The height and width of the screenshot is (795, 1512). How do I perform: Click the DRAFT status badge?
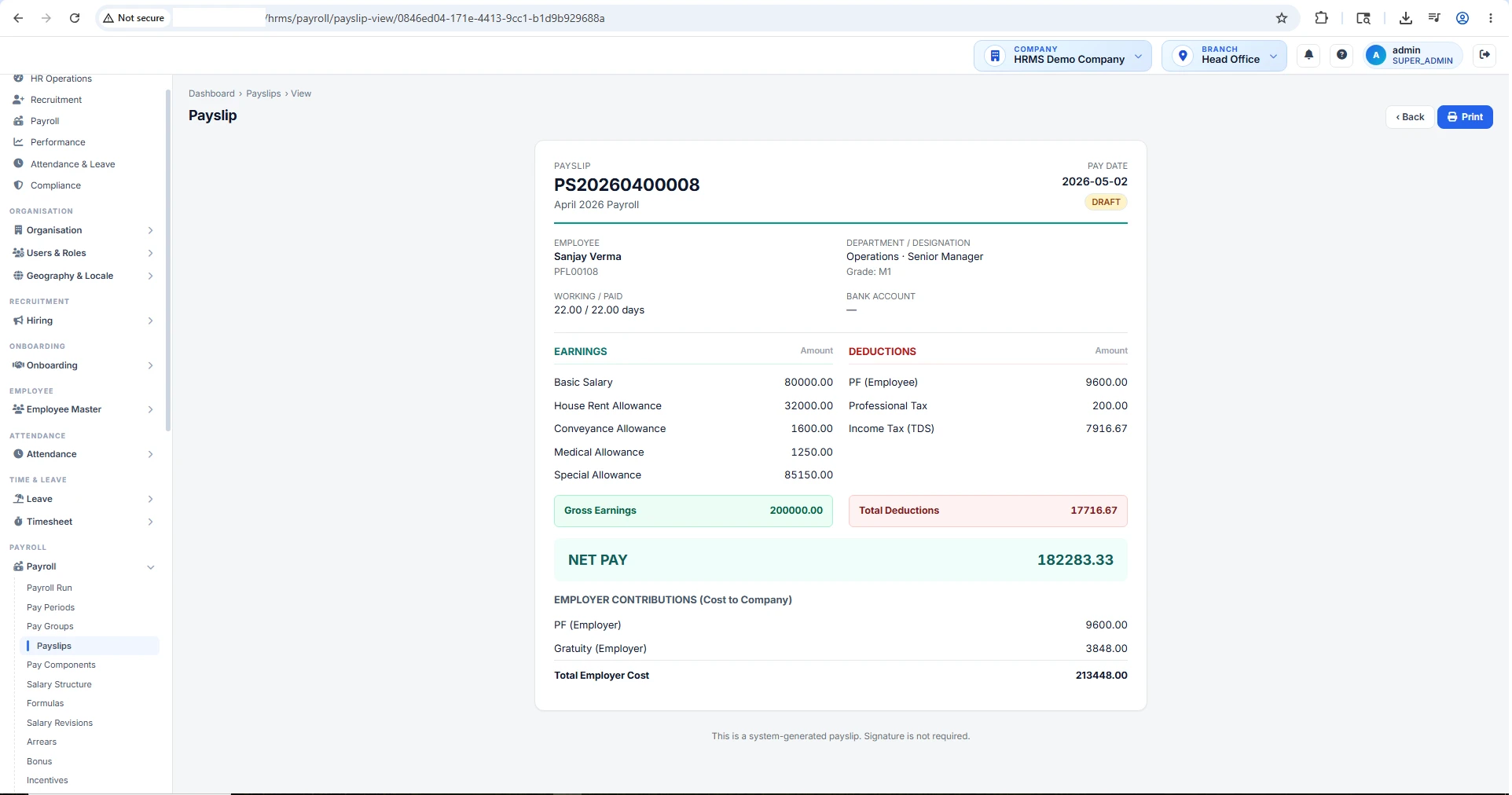point(1106,202)
